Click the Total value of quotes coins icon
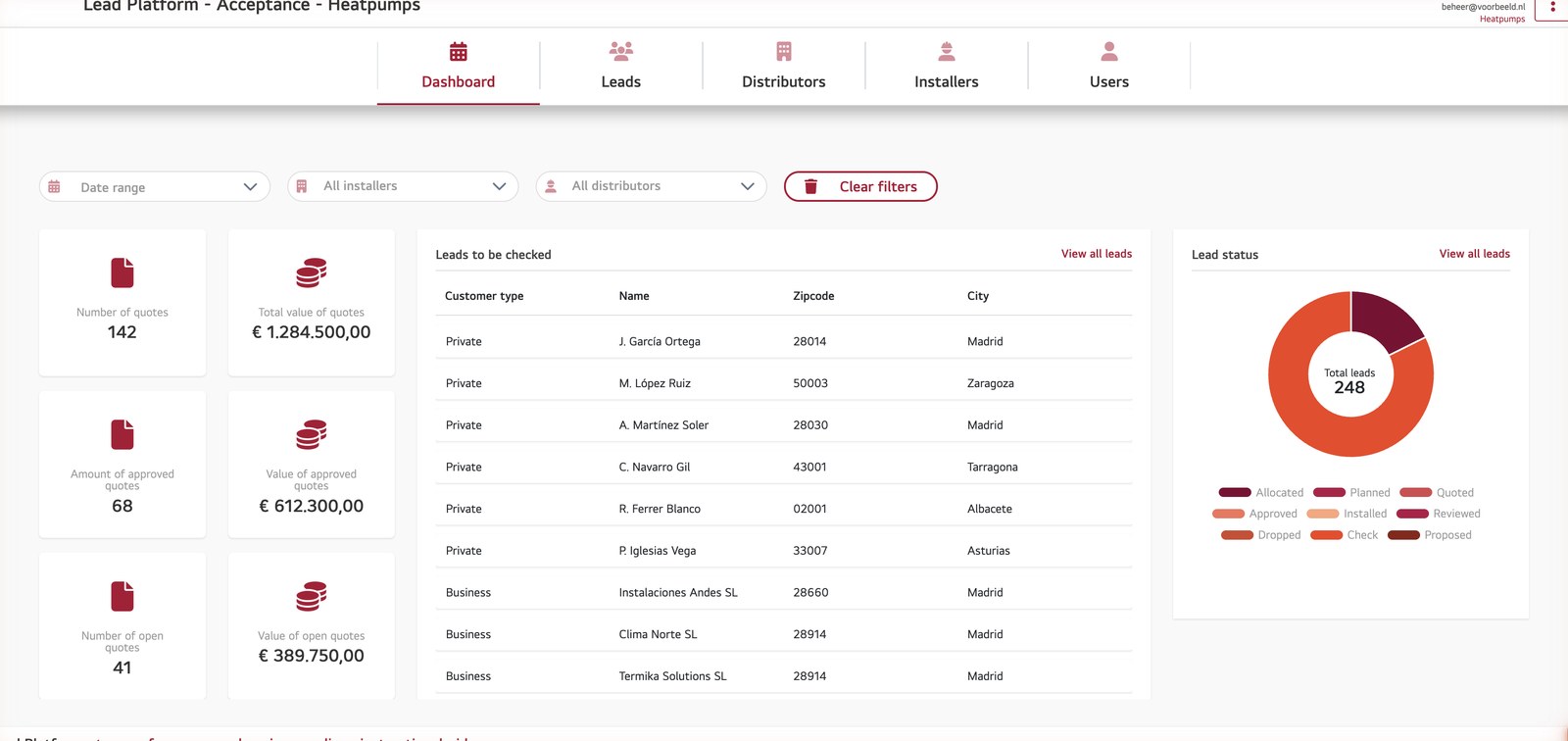The width and height of the screenshot is (1568, 741). [312, 272]
